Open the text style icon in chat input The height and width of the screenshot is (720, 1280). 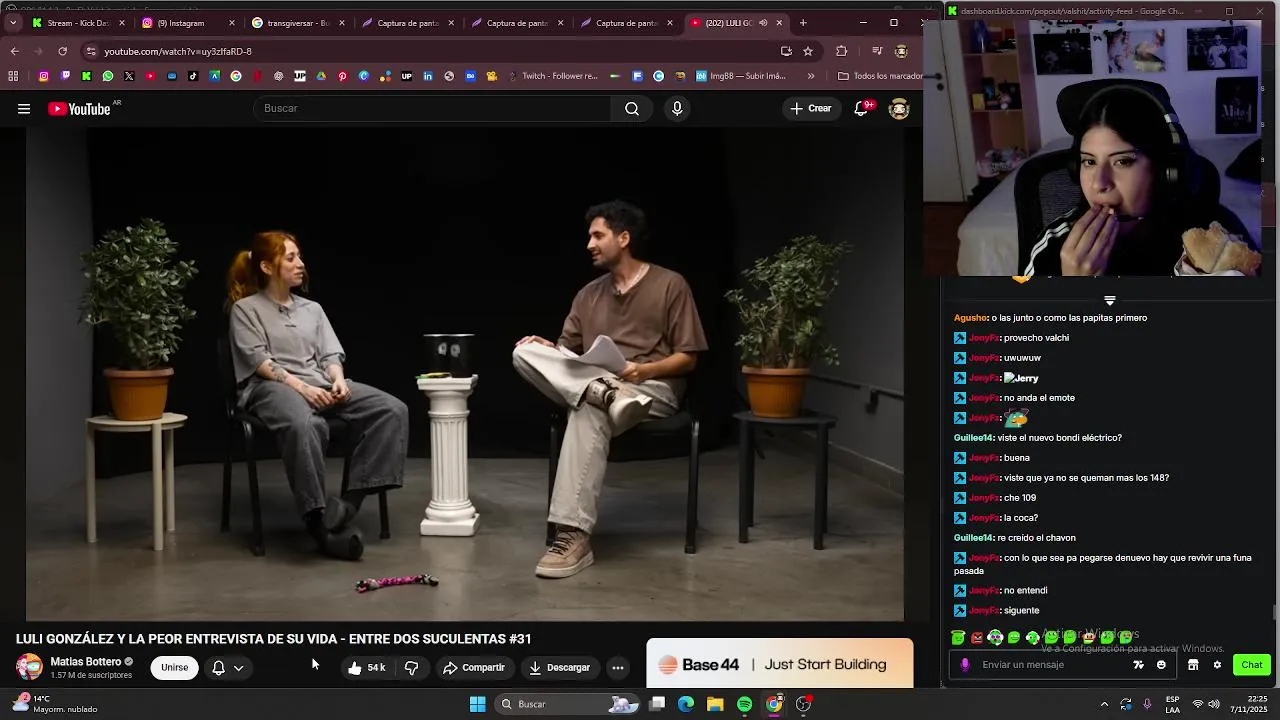[x=1138, y=665]
